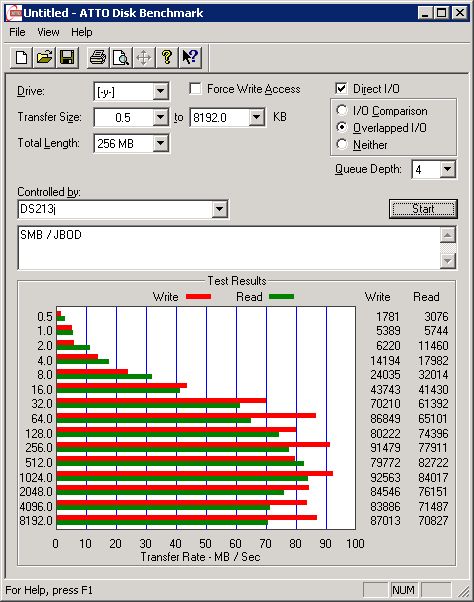
Task: Click the 8192.0 row label in chart
Action: [36, 521]
